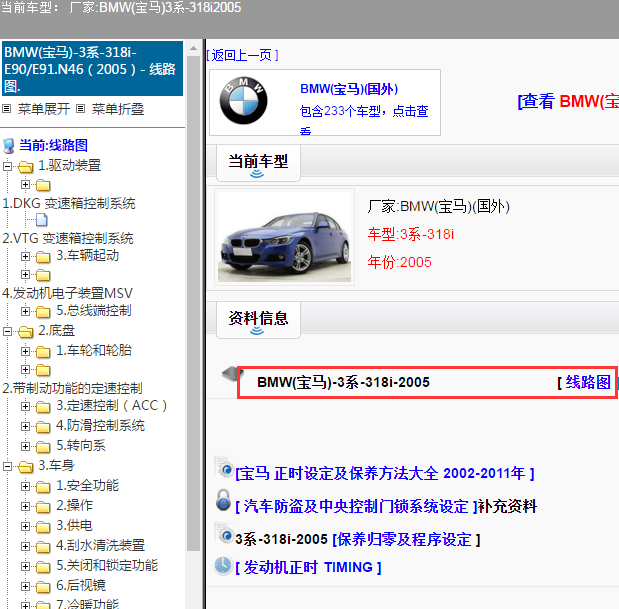Viewport: 619px width, 609px height.
Task: Click the 菜单折叠 list icon
Action: [81, 109]
